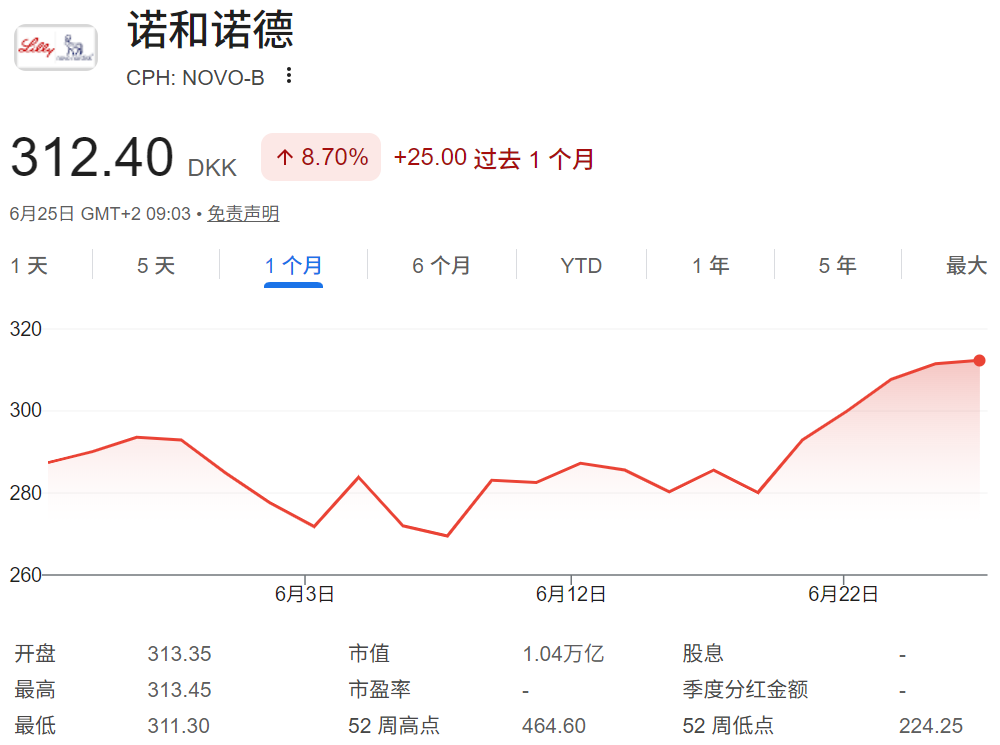Click the 312.40 price value
This screenshot has height=745, width=1000.
coord(92,157)
